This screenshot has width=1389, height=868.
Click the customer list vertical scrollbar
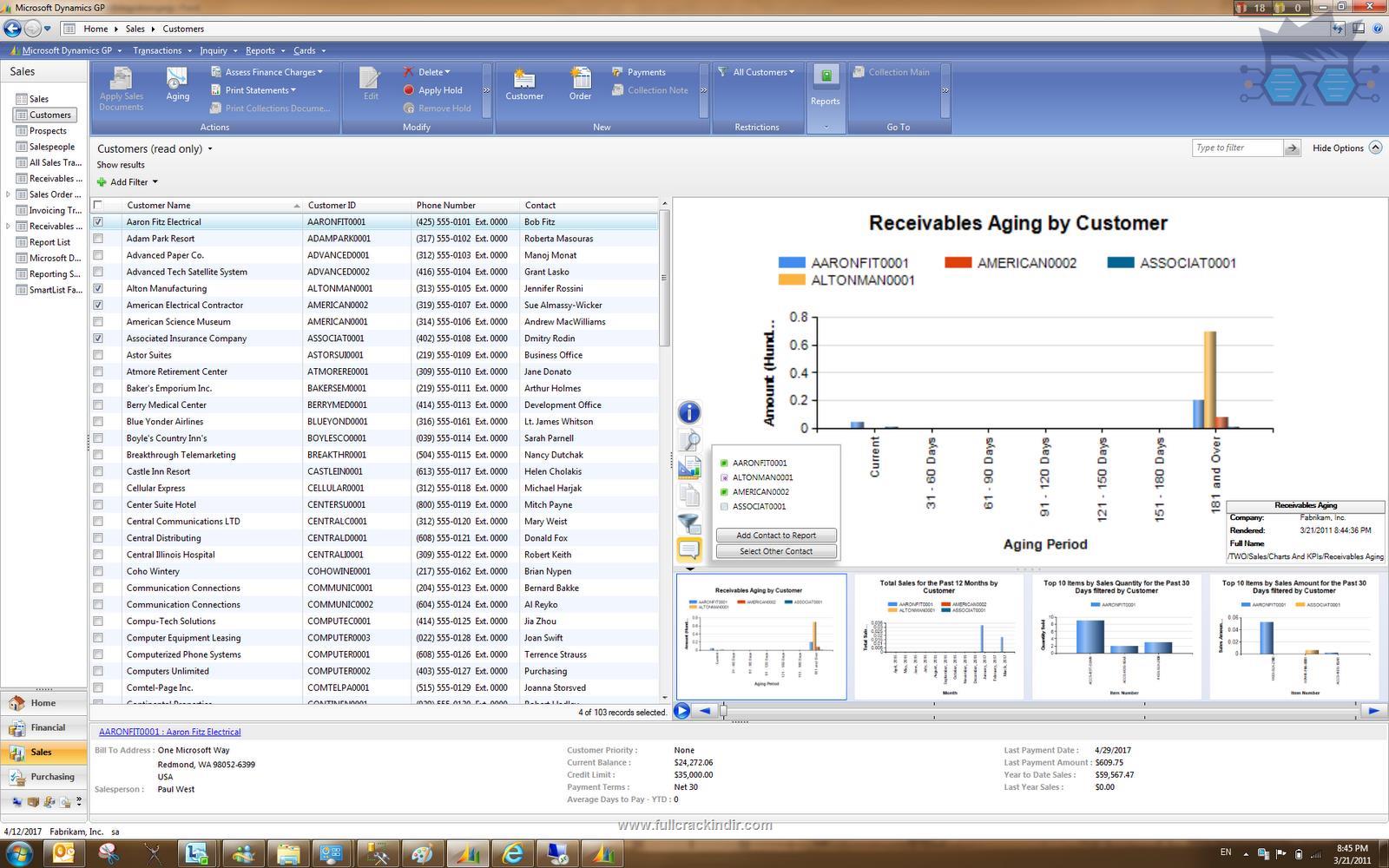click(x=665, y=278)
